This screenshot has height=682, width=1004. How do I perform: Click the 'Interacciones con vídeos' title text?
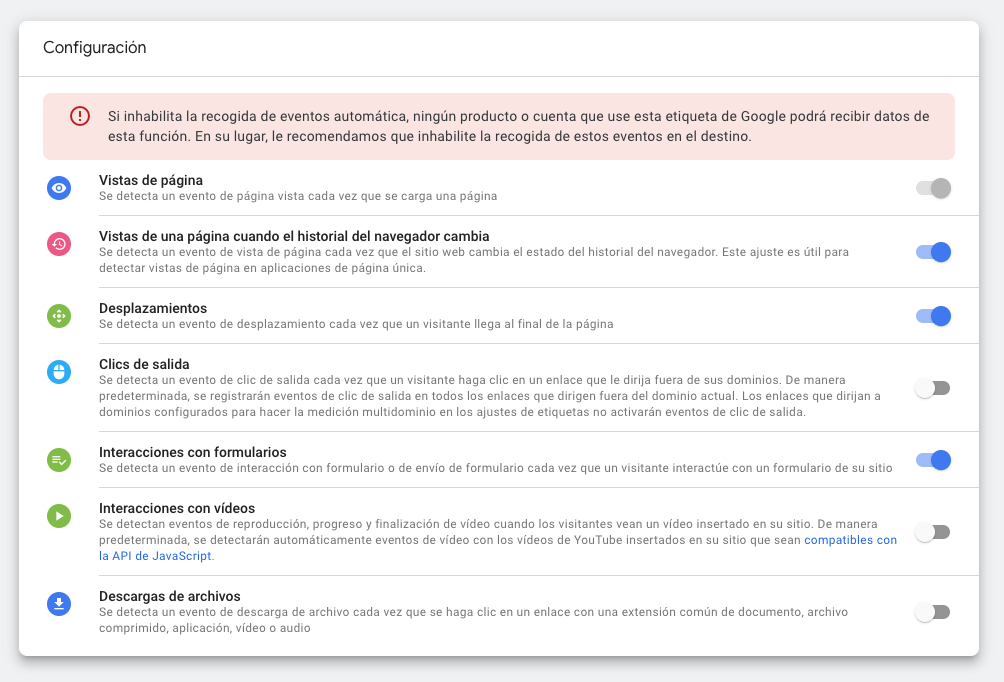177,508
